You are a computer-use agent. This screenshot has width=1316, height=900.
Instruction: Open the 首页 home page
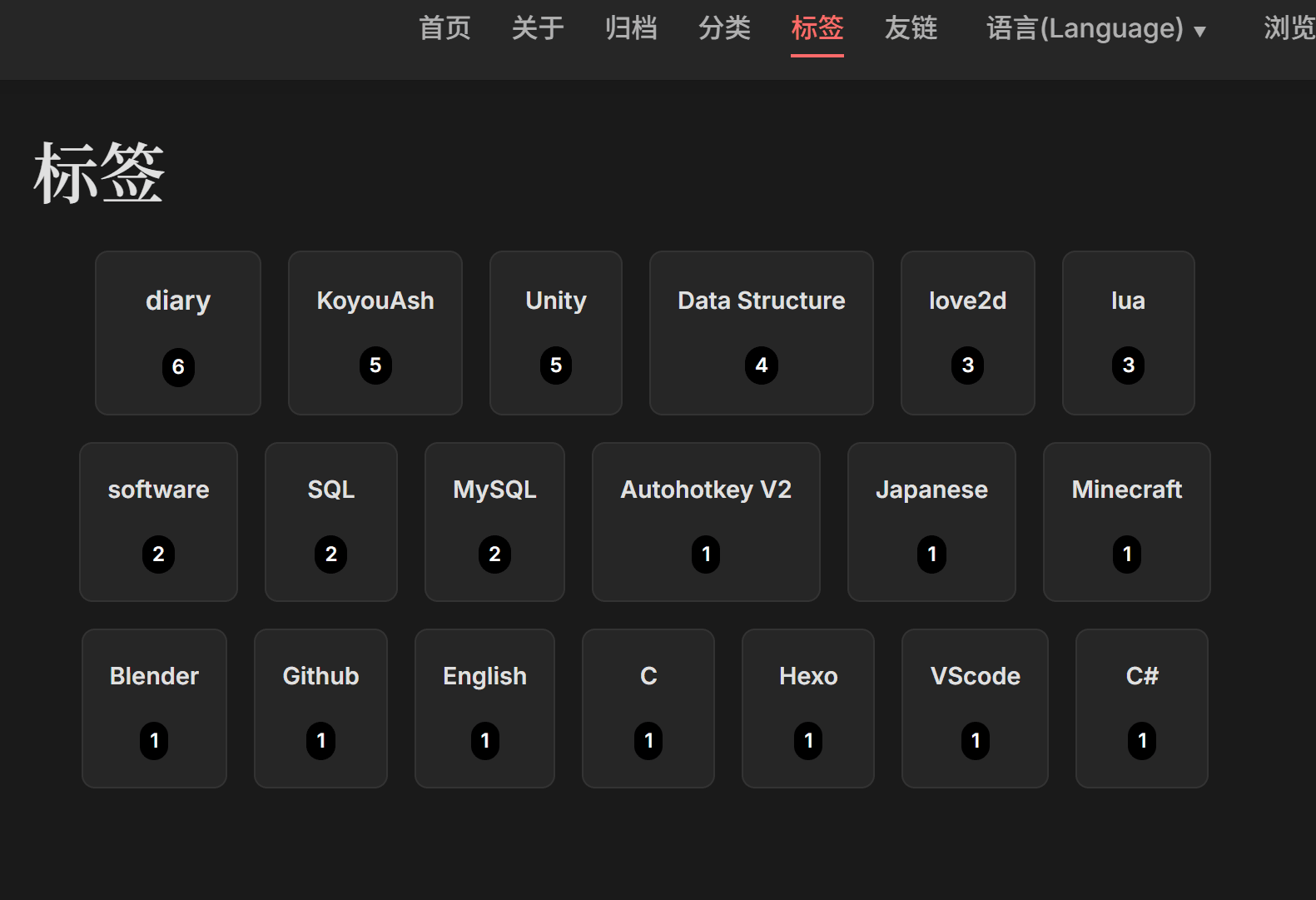(x=444, y=28)
